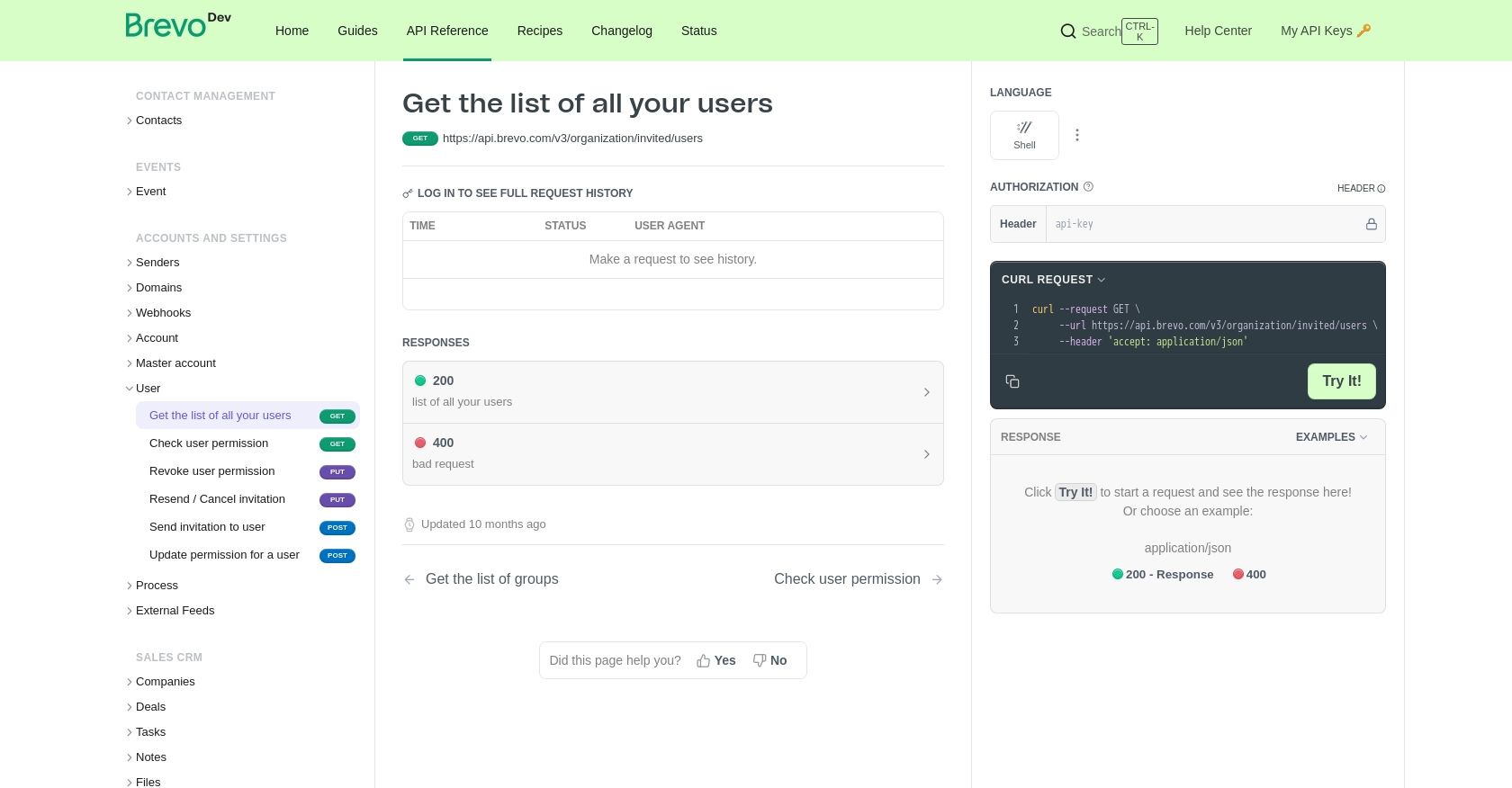1512x788 pixels.
Task: Click the search magnifier icon
Action: [x=1068, y=31]
